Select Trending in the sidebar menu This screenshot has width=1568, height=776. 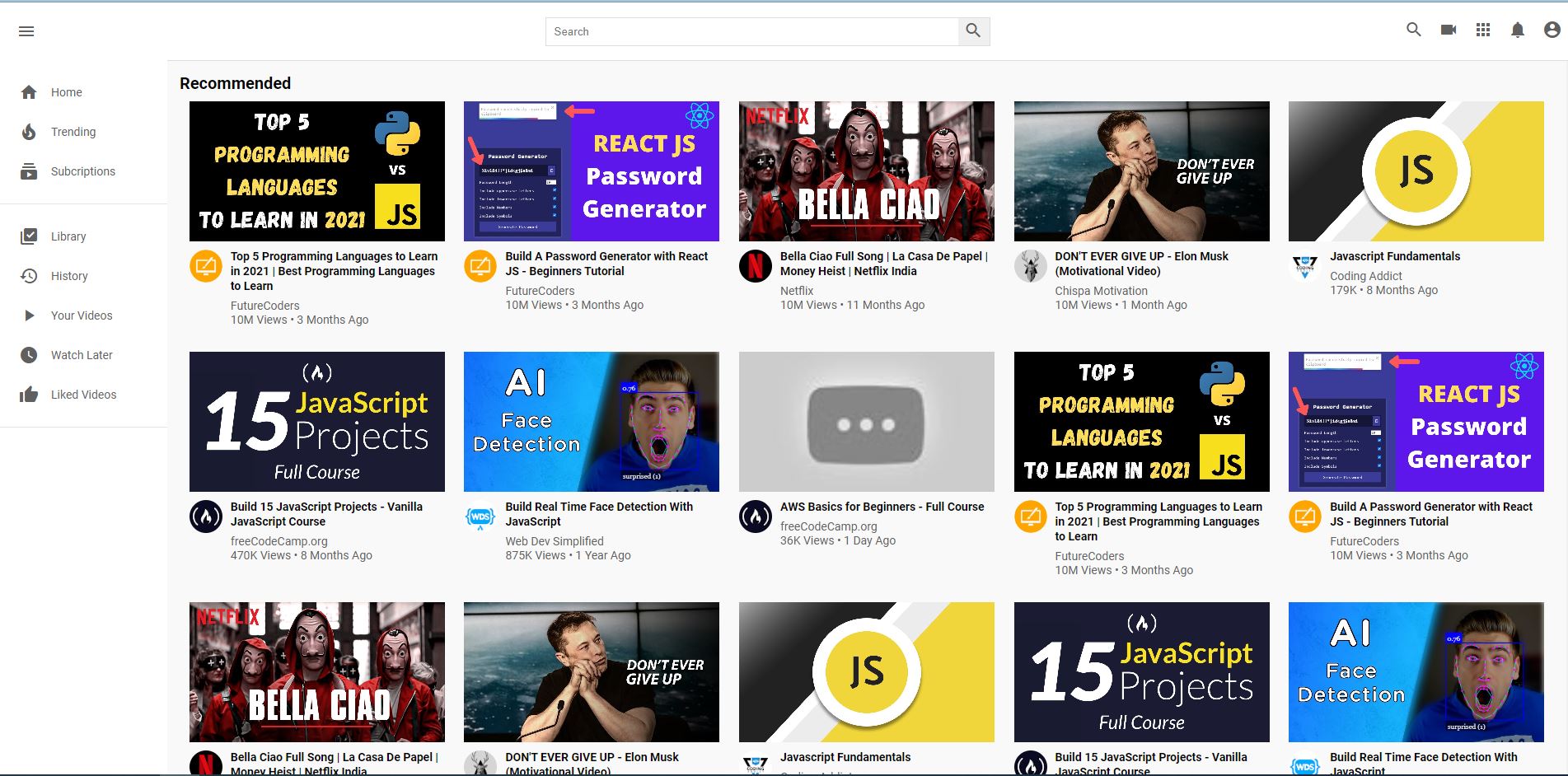[x=73, y=132]
